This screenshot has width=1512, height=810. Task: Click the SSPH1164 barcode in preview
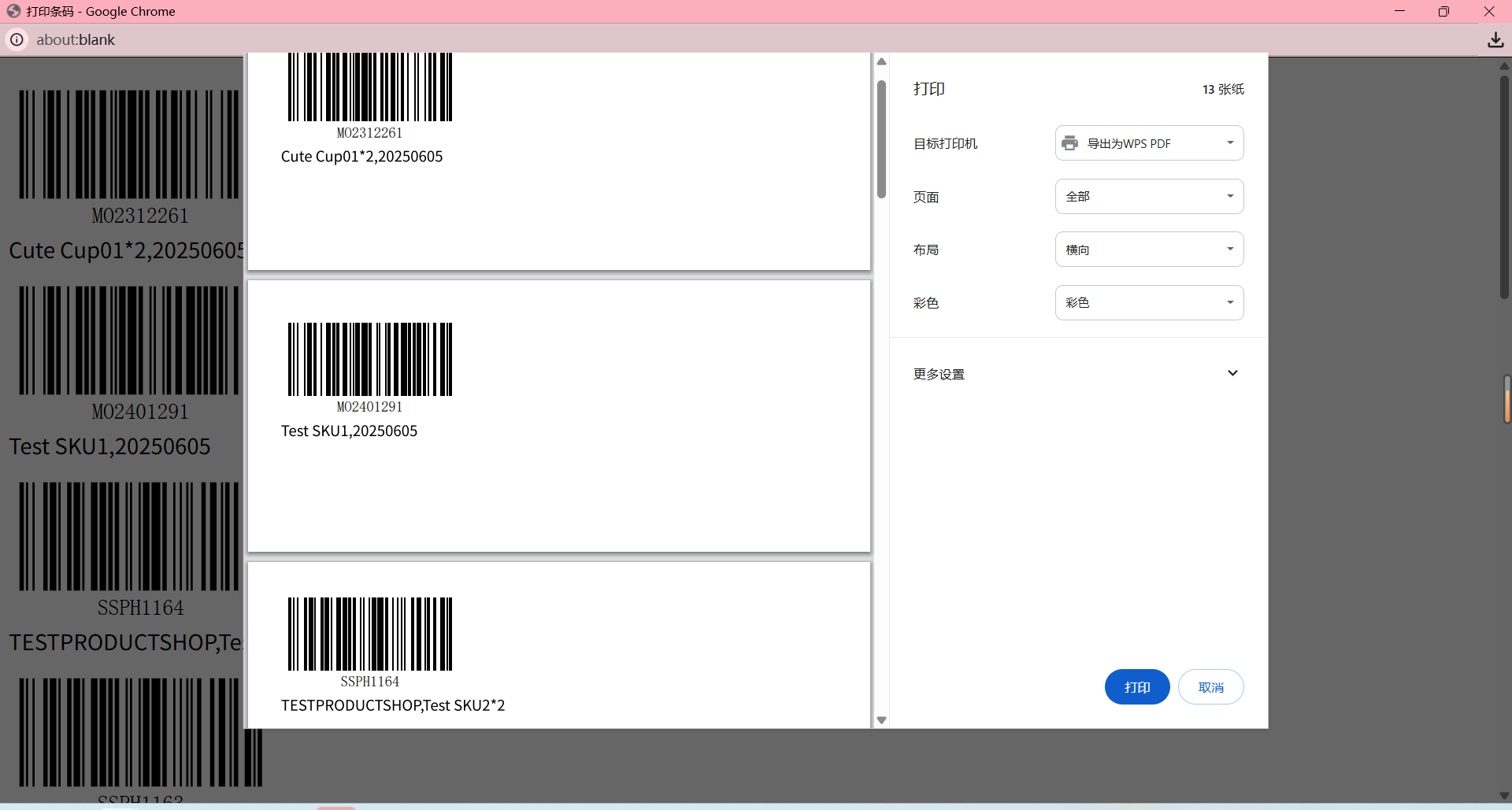pyautogui.click(x=370, y=634)
